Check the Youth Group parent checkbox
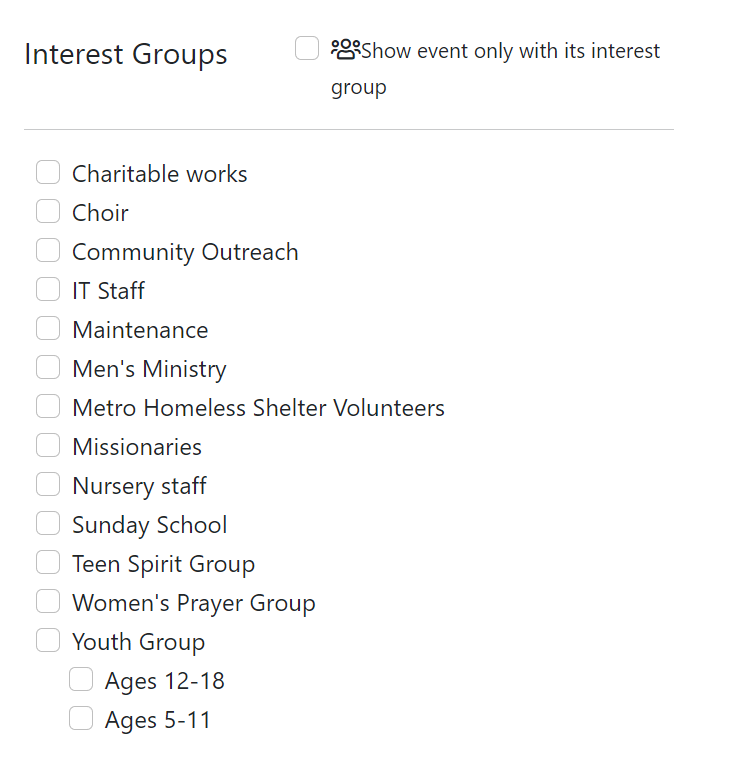This screenshot has height=765, width=751. click(48, 641)
